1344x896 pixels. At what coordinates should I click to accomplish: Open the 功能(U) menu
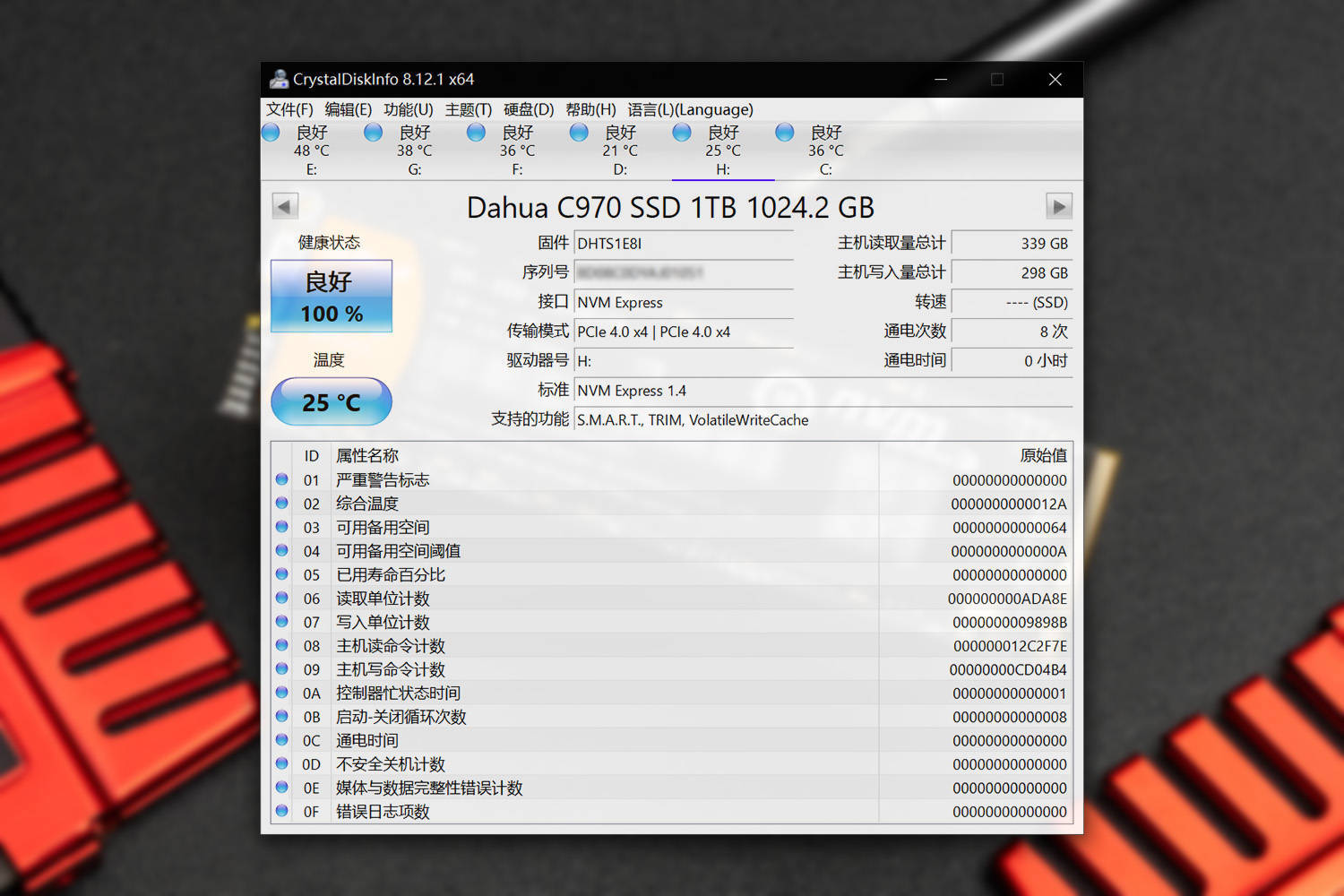click(409, 109)
